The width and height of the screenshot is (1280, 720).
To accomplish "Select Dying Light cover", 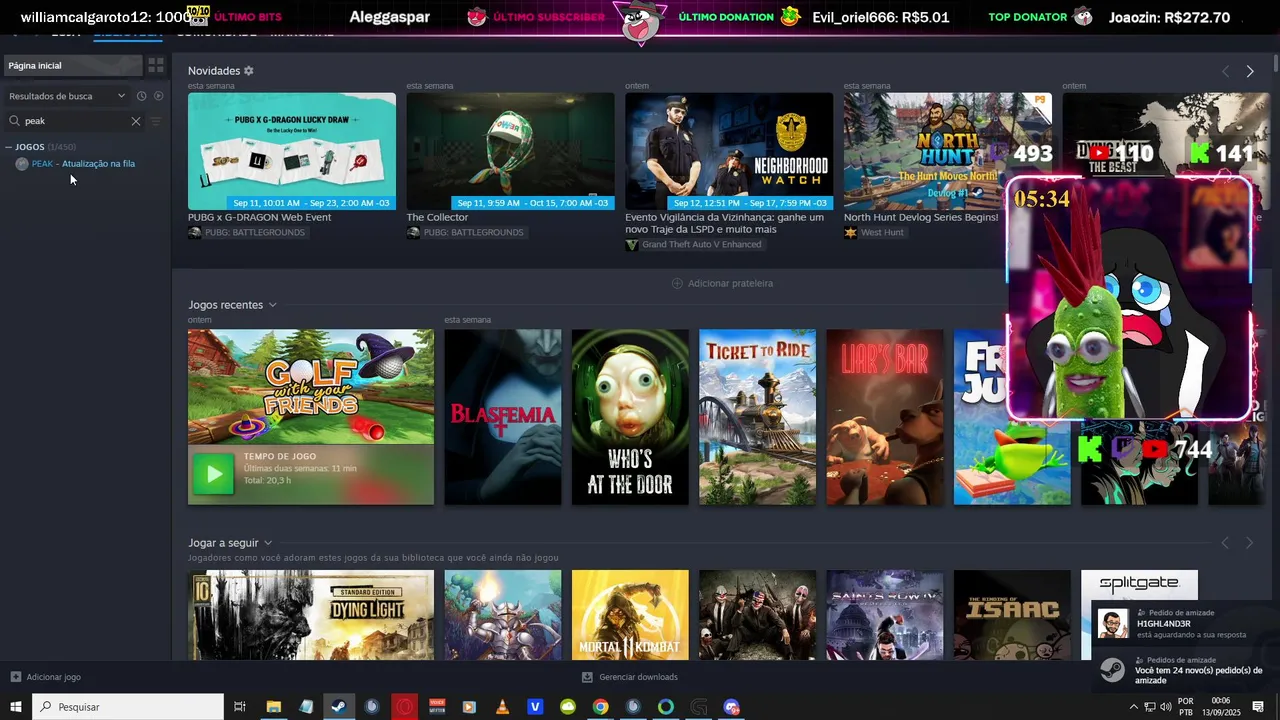I will point(311,615).
